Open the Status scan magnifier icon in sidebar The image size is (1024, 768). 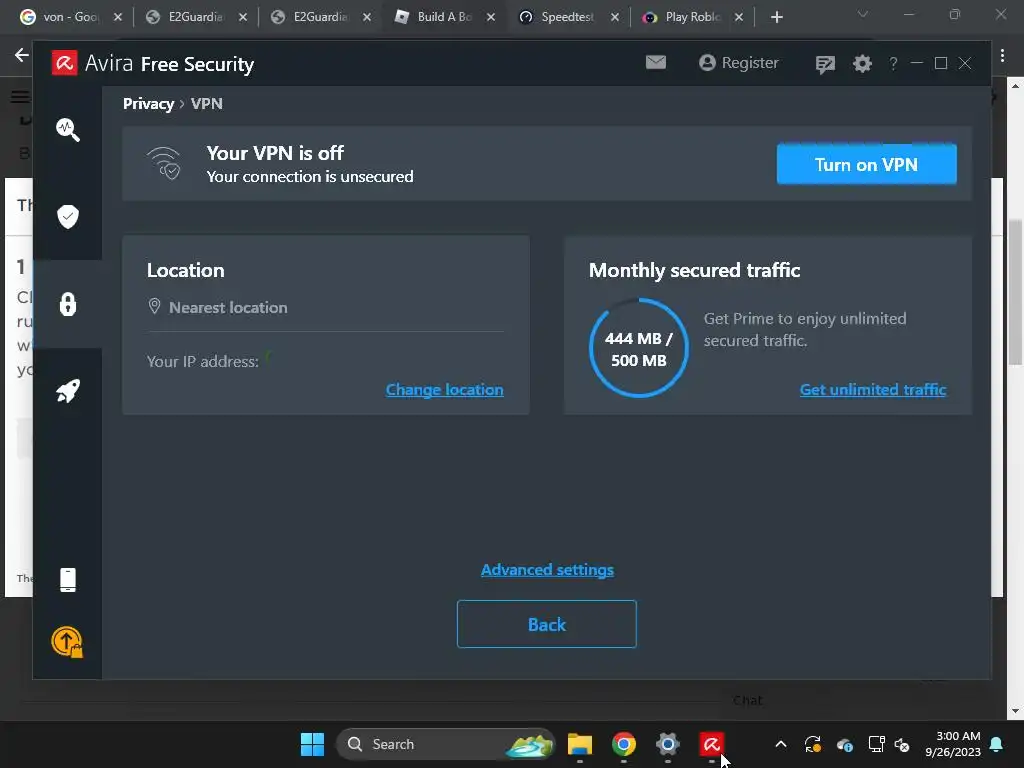[x=68, y=130]
